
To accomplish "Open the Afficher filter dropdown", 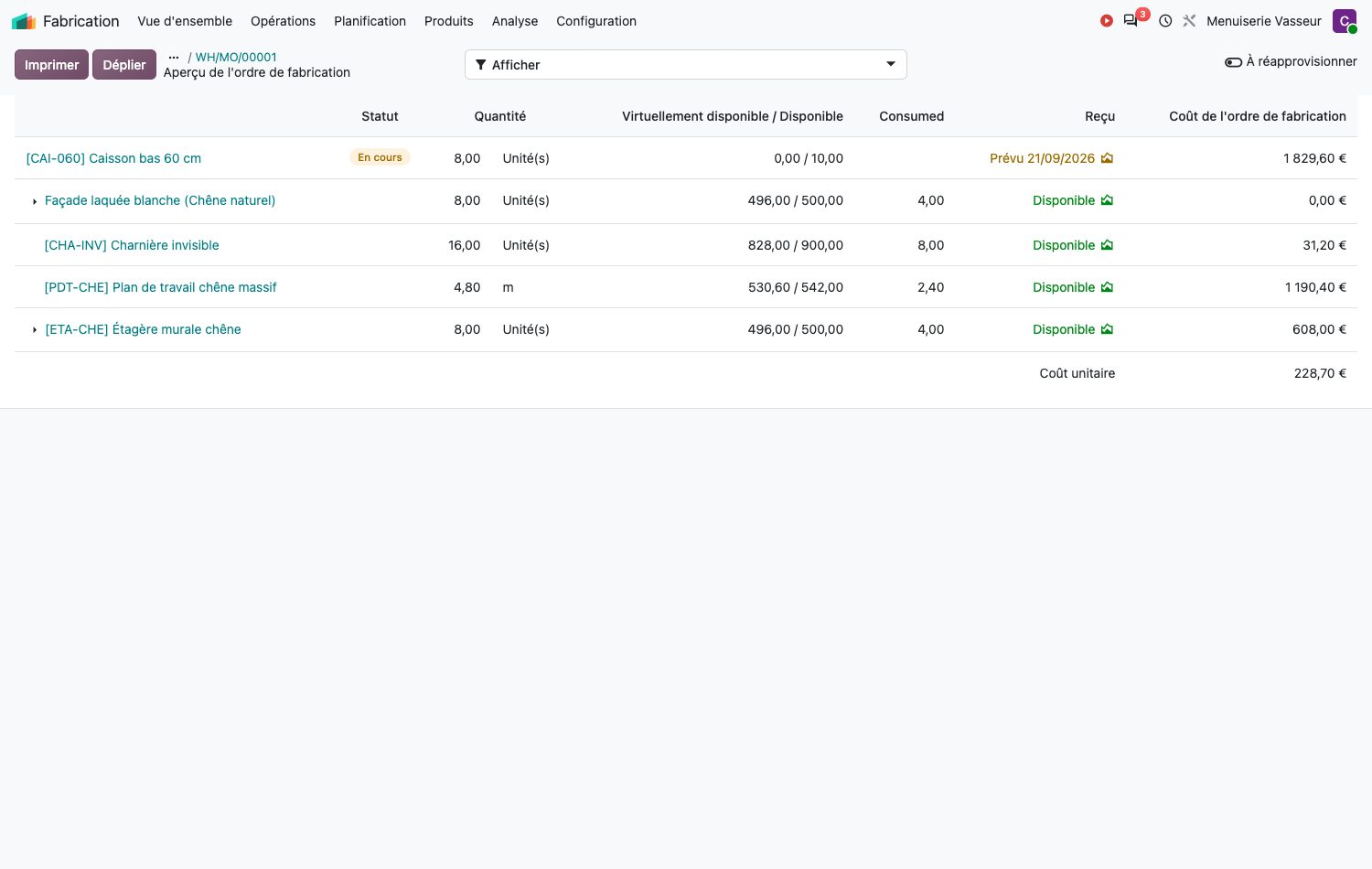I will (x=686, y=65).
